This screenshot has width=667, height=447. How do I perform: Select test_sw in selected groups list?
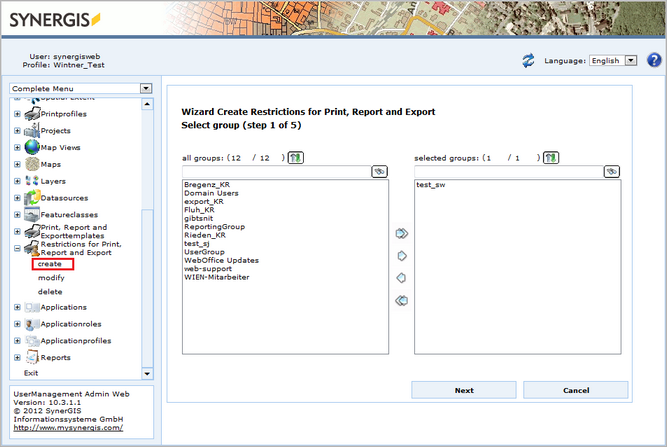[430, 185]
